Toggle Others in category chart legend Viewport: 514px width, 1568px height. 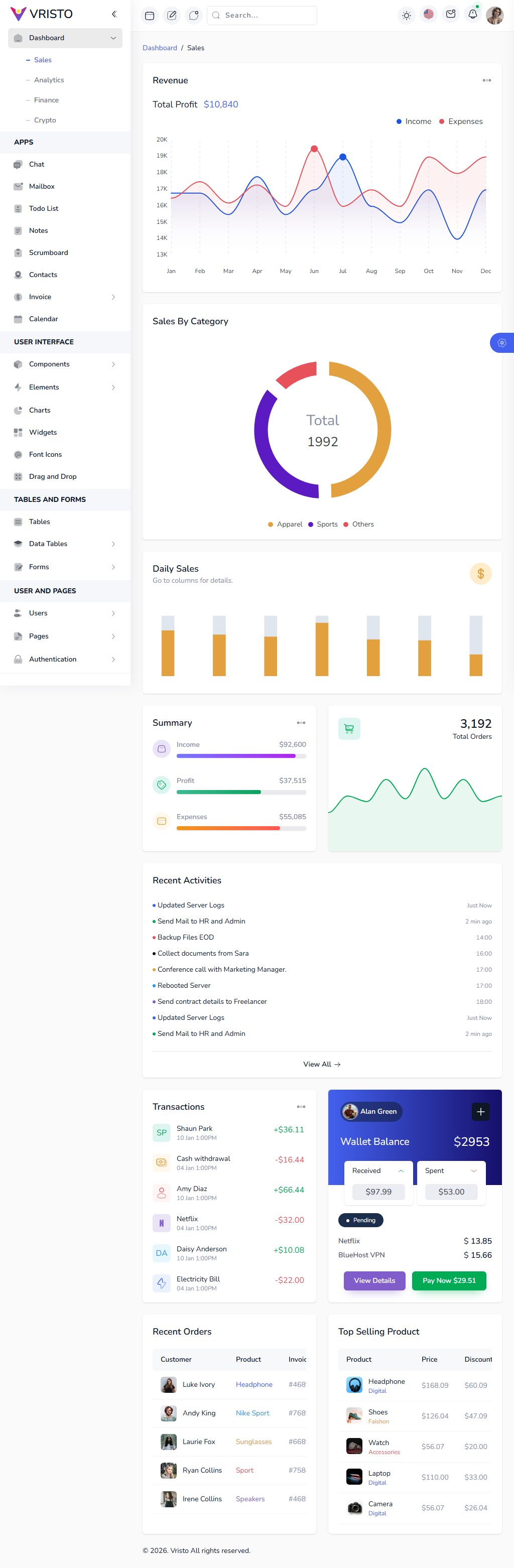[359, 524]
